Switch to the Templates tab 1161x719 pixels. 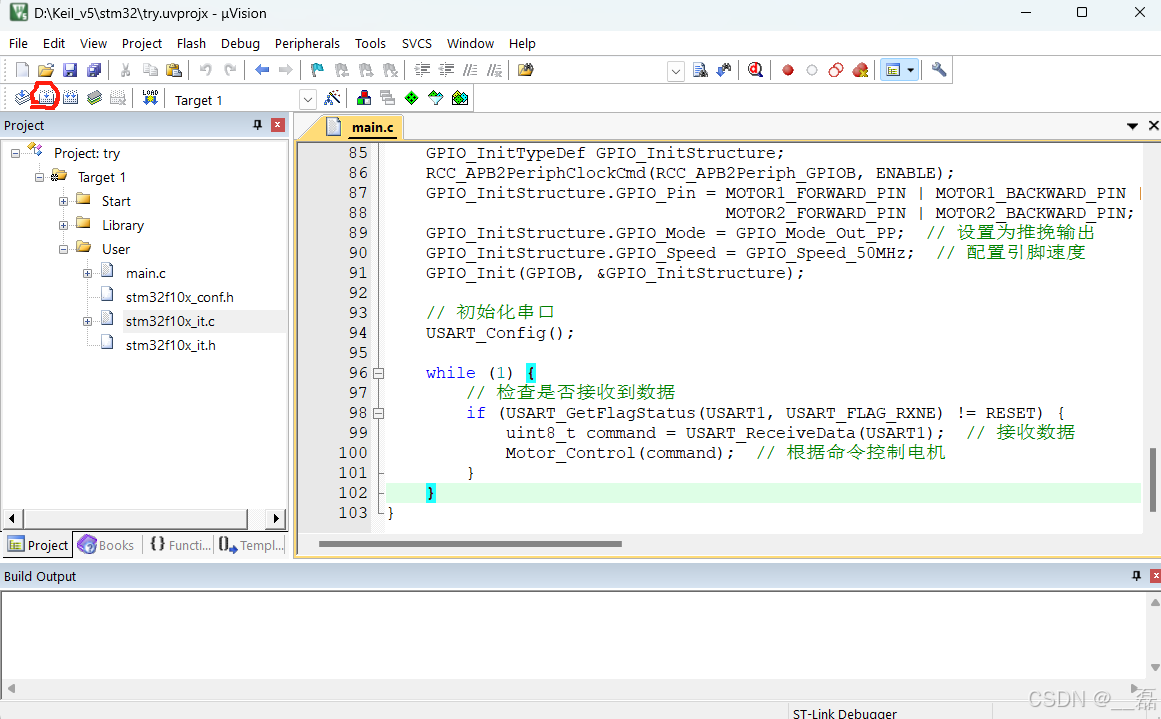pyautogui.click(x=251, y=545)
